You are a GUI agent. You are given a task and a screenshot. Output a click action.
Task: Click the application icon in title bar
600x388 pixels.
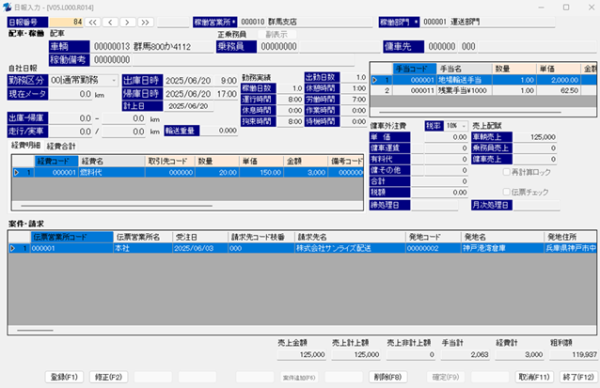pyautogui.click(x=7, y=7)
